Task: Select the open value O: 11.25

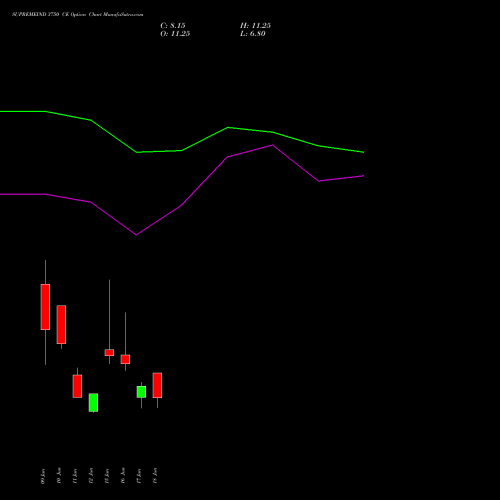Action: 175,34
